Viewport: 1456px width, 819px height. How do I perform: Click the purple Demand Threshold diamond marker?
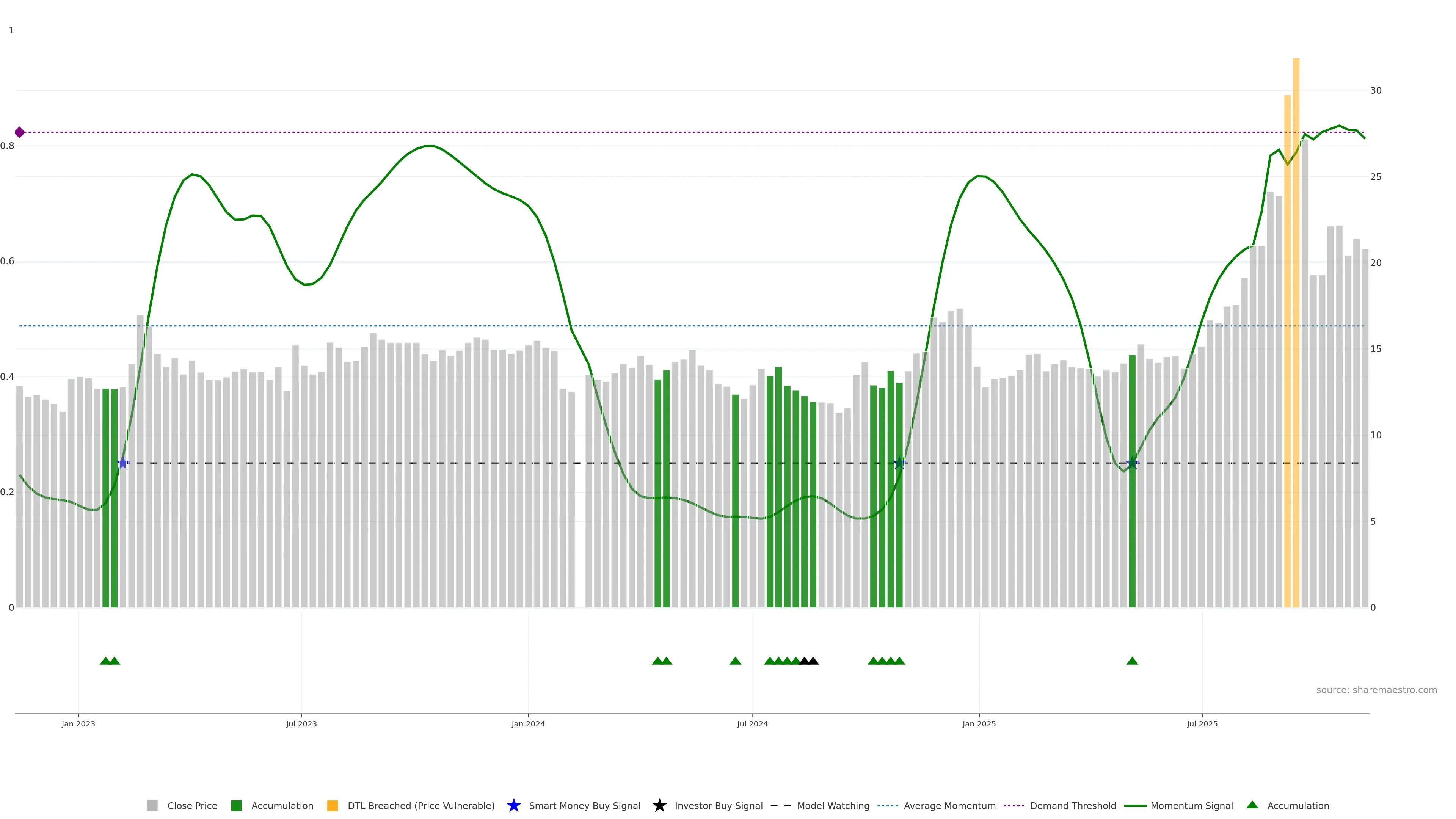[x=20, y=132]
